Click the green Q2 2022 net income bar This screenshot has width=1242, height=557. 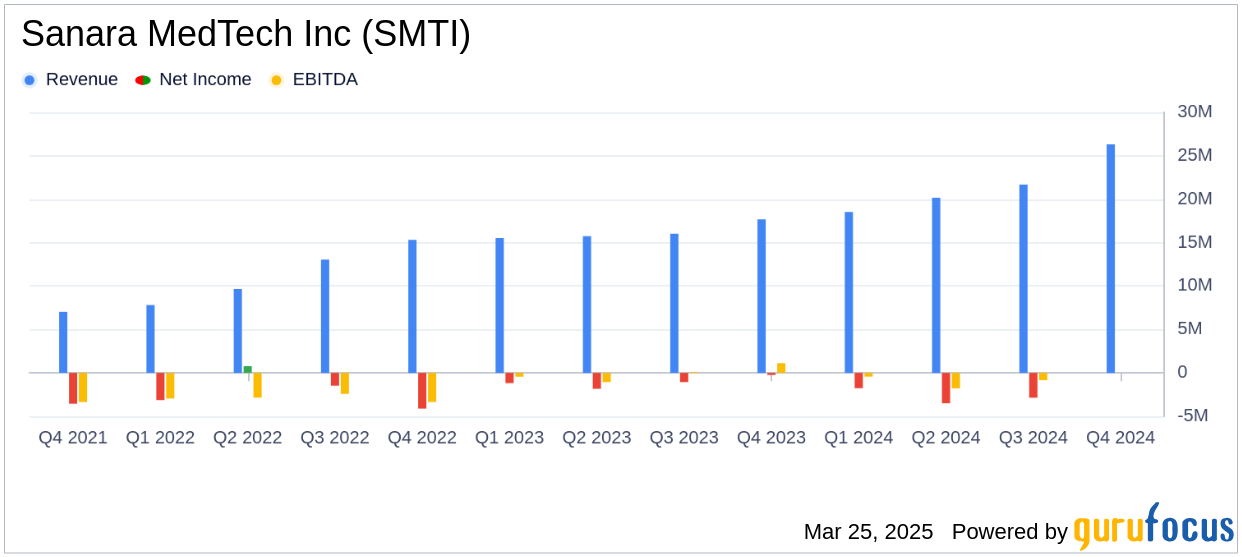coord(248,369)
